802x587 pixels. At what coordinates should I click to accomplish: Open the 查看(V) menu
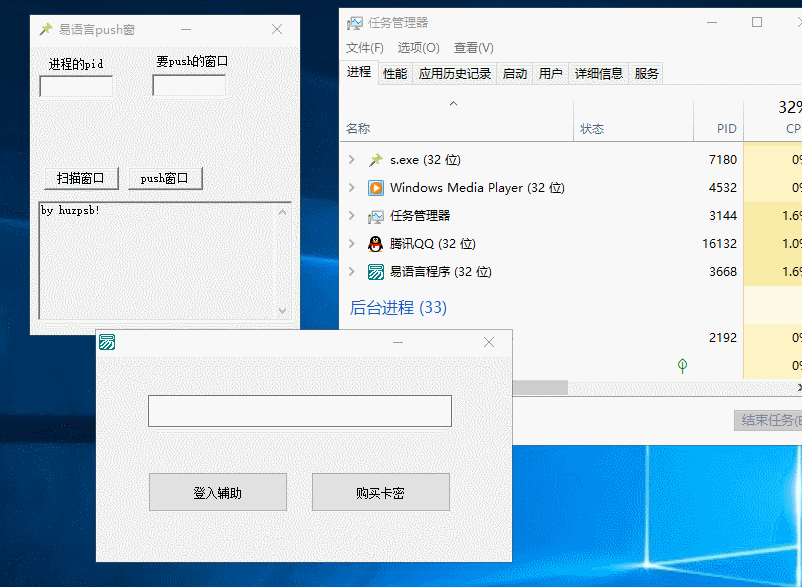(x=474, y=48)
